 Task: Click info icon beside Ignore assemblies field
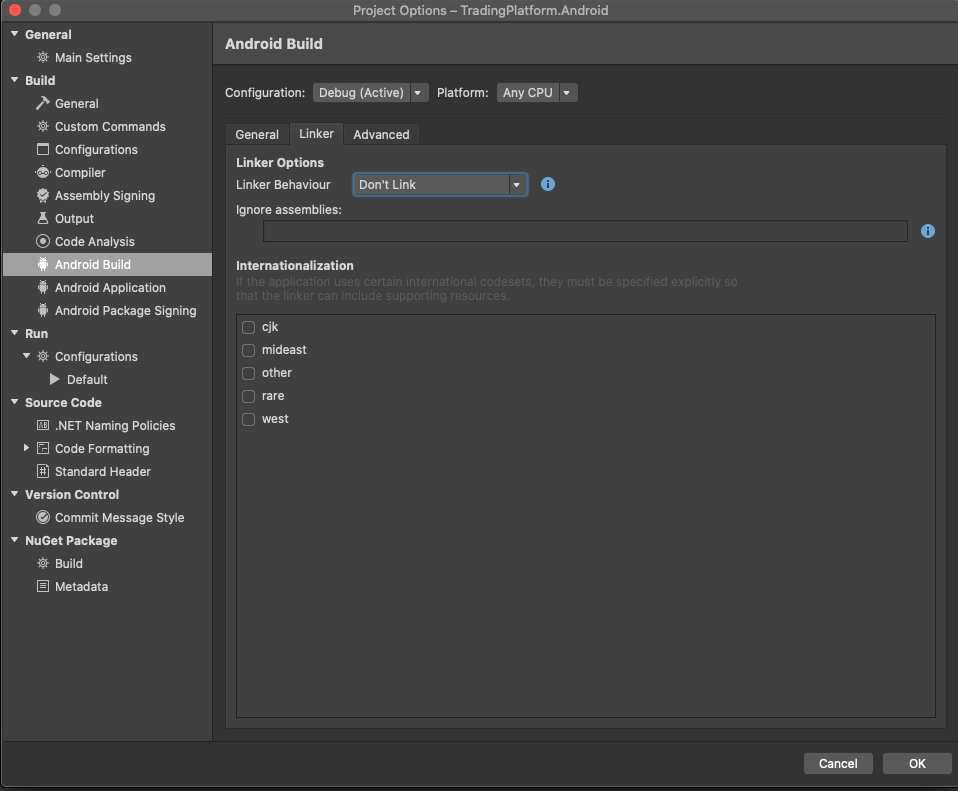coord(927,231)
